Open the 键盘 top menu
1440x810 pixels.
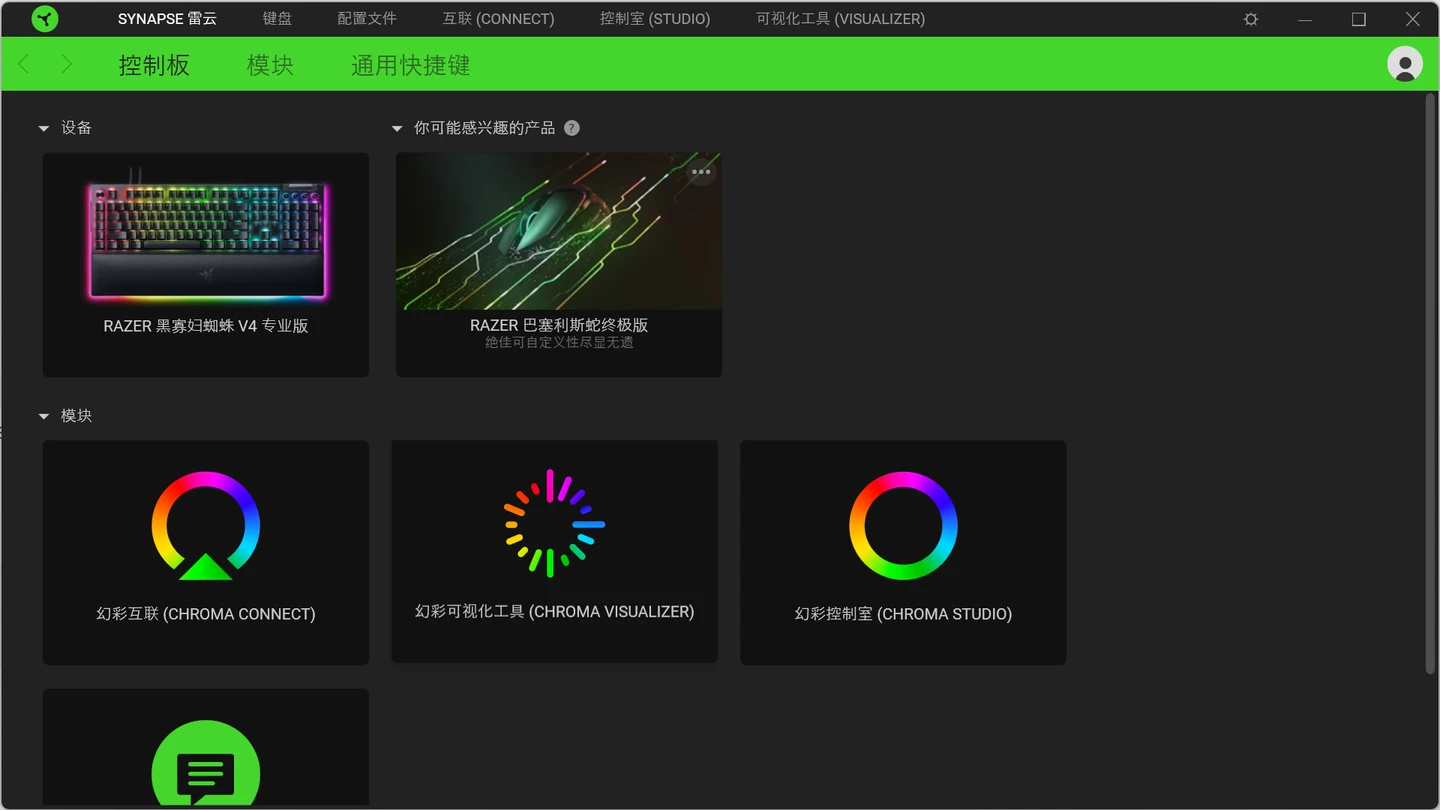pyautogui.click(x=277, y=19)
